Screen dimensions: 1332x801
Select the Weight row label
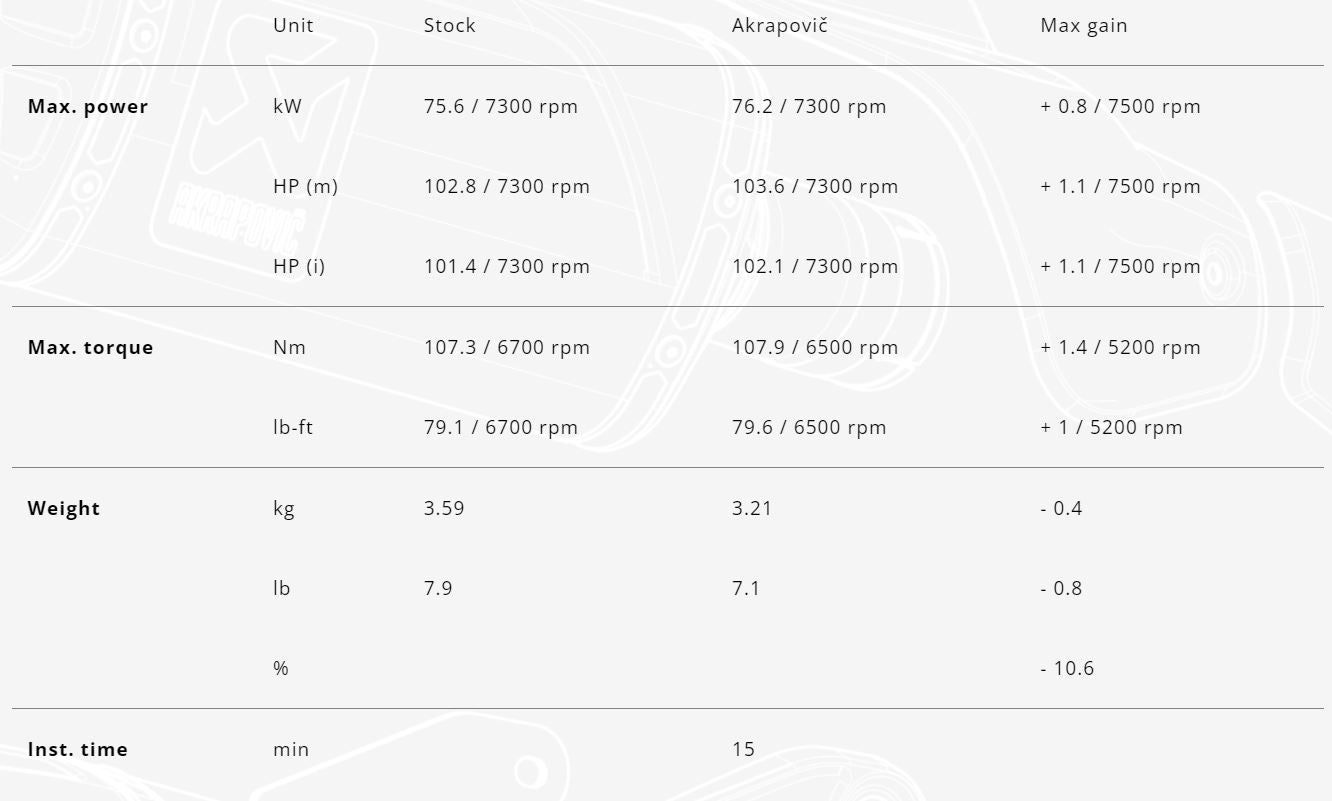point(64,509)
